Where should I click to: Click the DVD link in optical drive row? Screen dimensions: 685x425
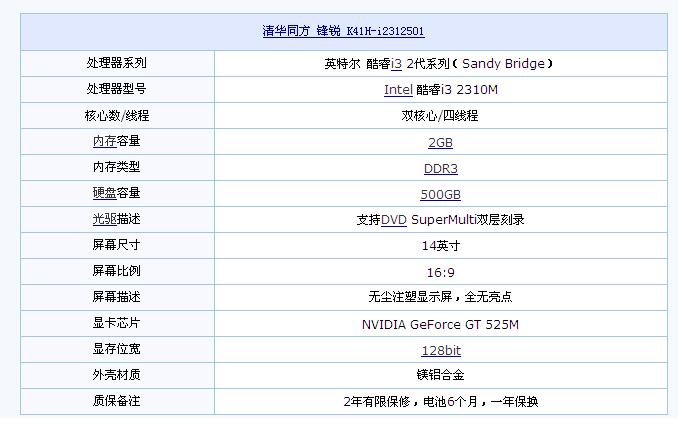coord(394,220)
